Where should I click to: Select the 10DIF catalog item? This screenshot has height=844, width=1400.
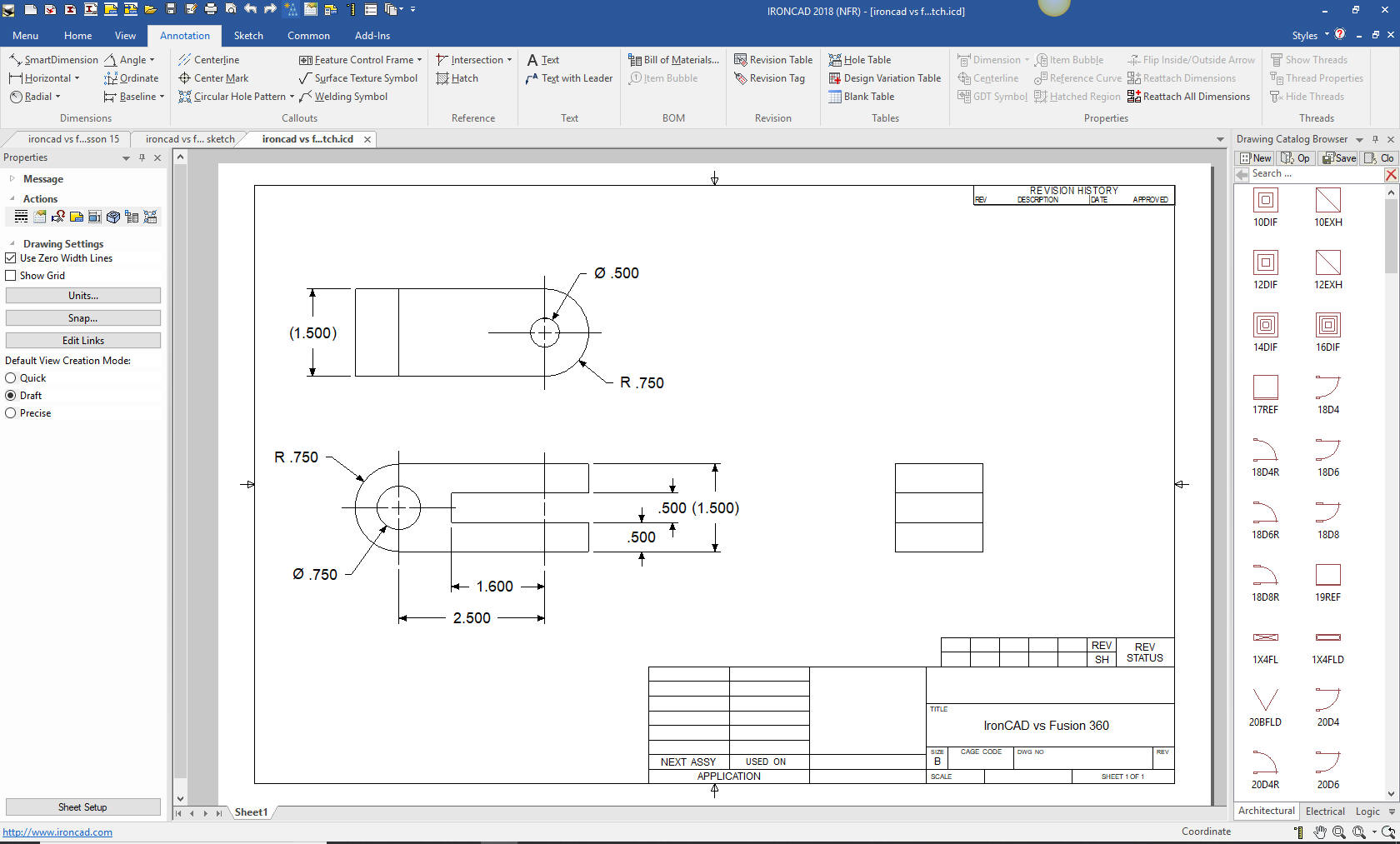(x=1265, y=207)
